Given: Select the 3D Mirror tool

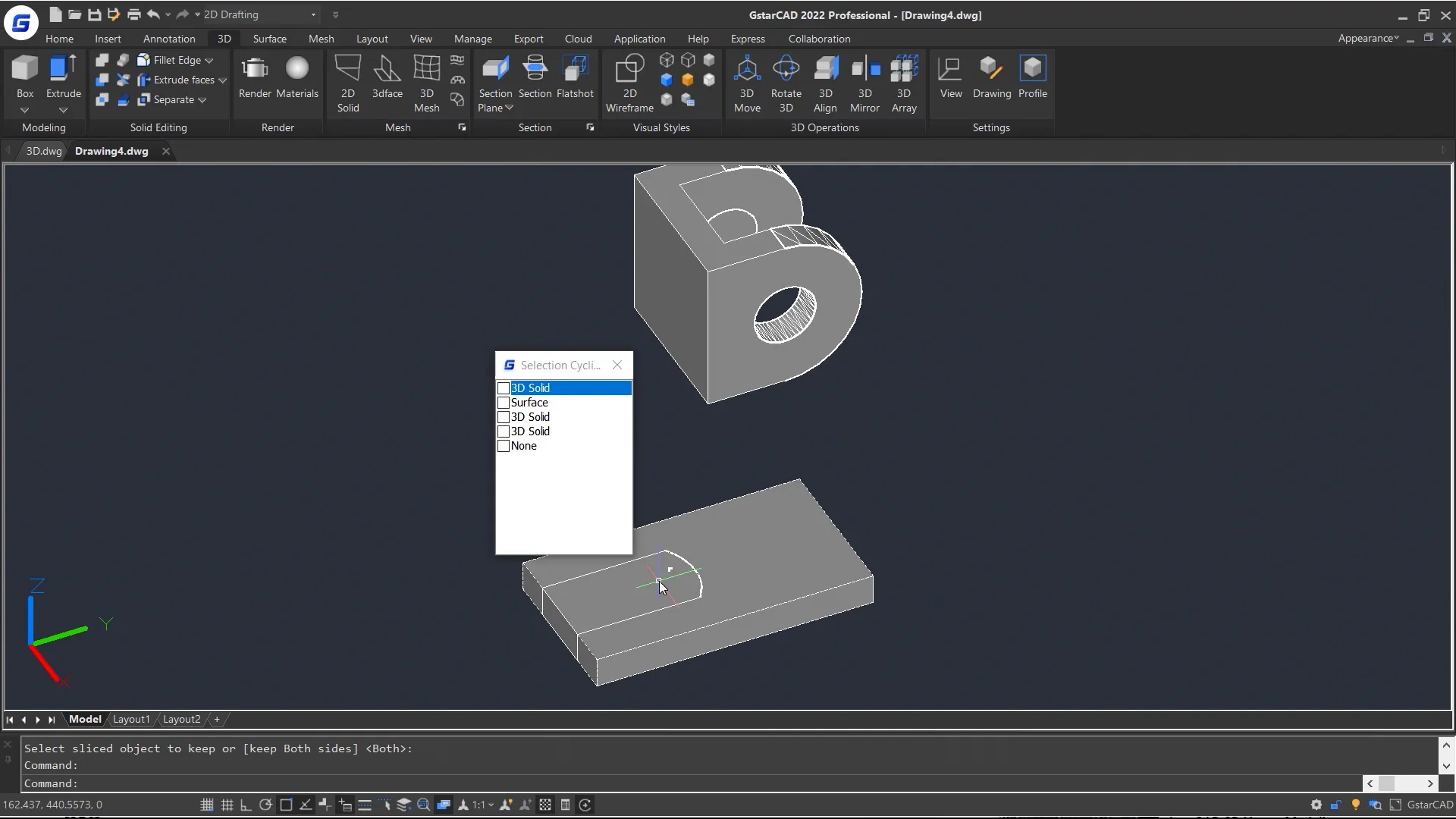Looking at the screenshot, I should tap(864, 69).
